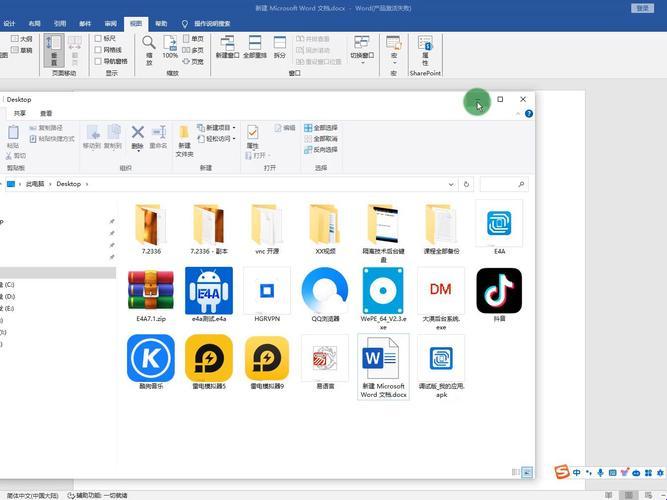The width and height of the screenshot is (667, 500).
Task: Select drive (D:) in the navigation tree
Action: (9, 296)
